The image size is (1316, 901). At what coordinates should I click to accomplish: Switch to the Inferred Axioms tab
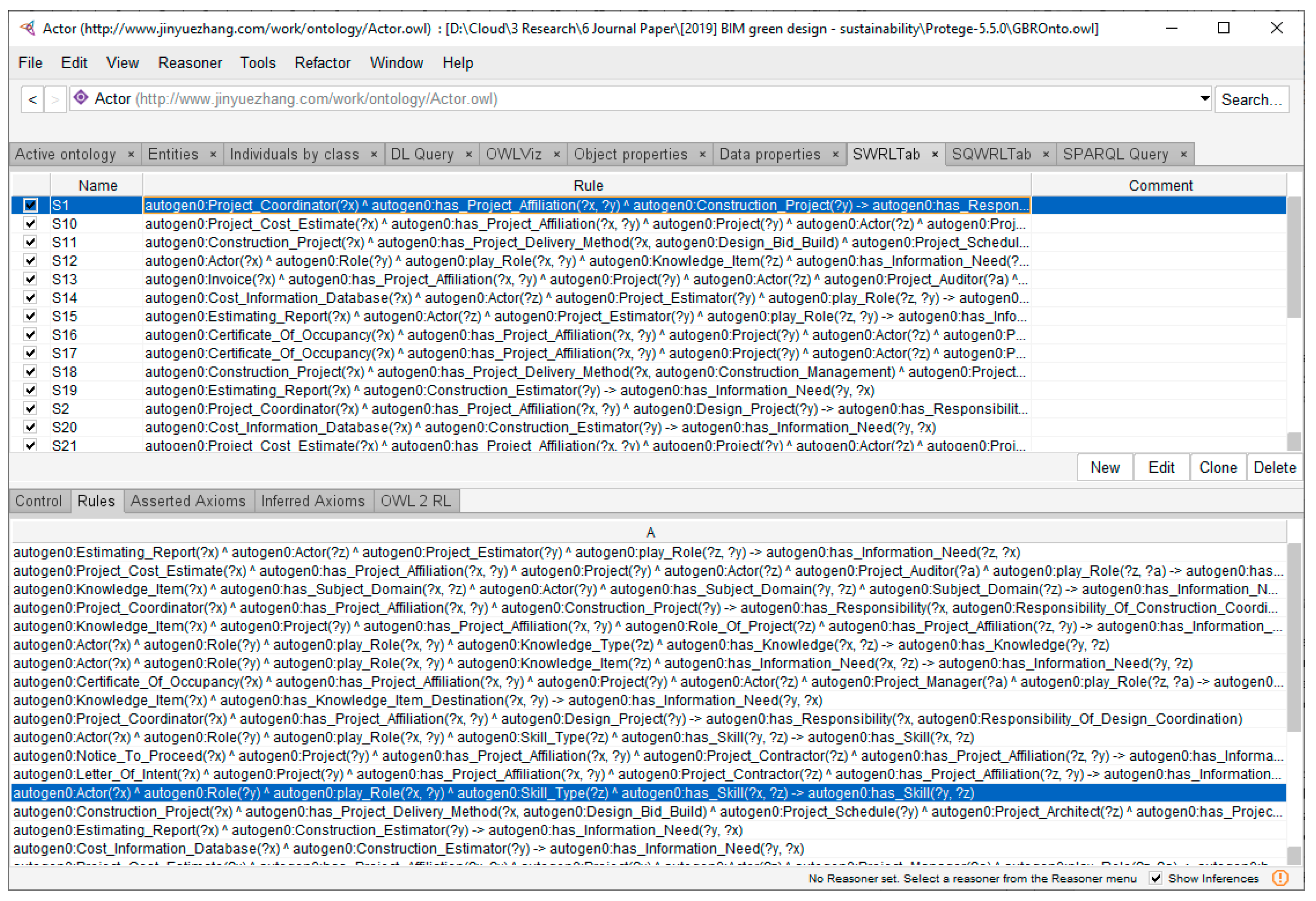(x=312, y=501)
